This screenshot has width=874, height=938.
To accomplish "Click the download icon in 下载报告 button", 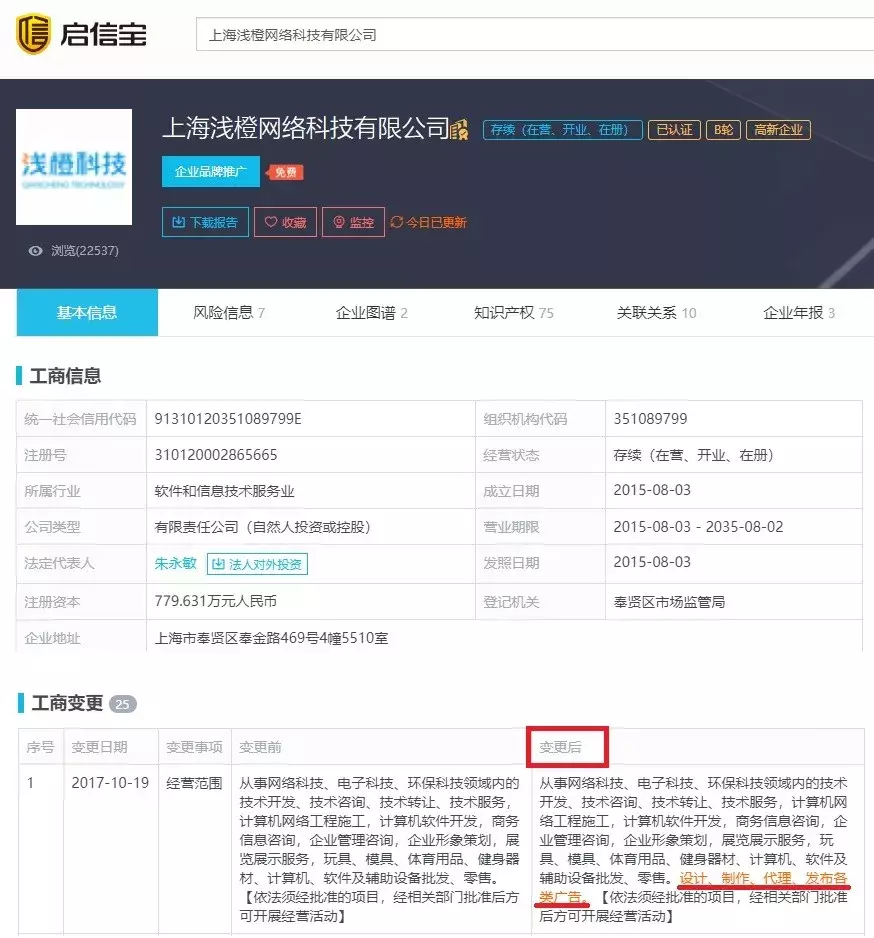I will pyautogui.click(x=178, y=222).
